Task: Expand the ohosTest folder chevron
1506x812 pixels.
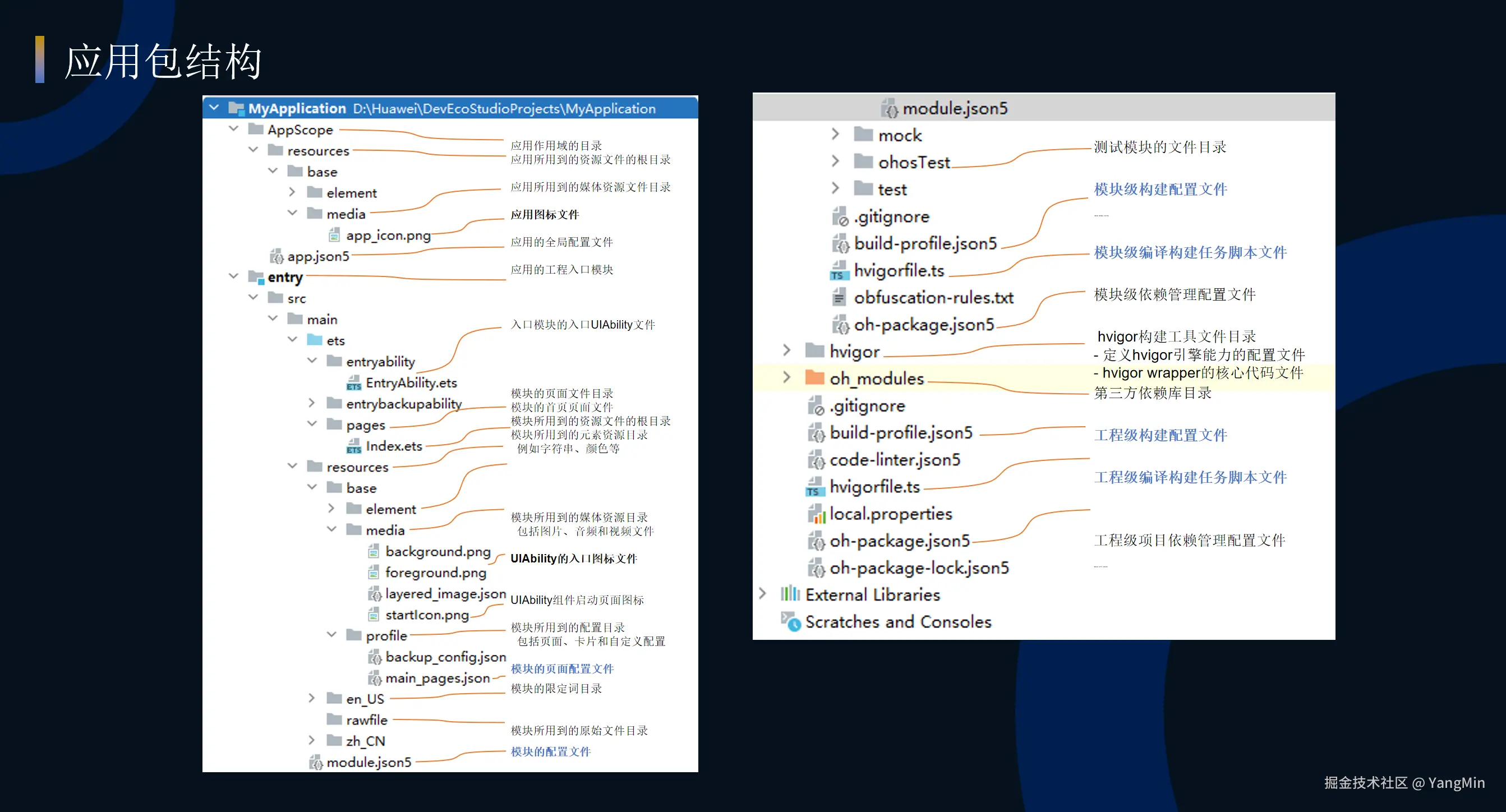Action: [835, 162]
